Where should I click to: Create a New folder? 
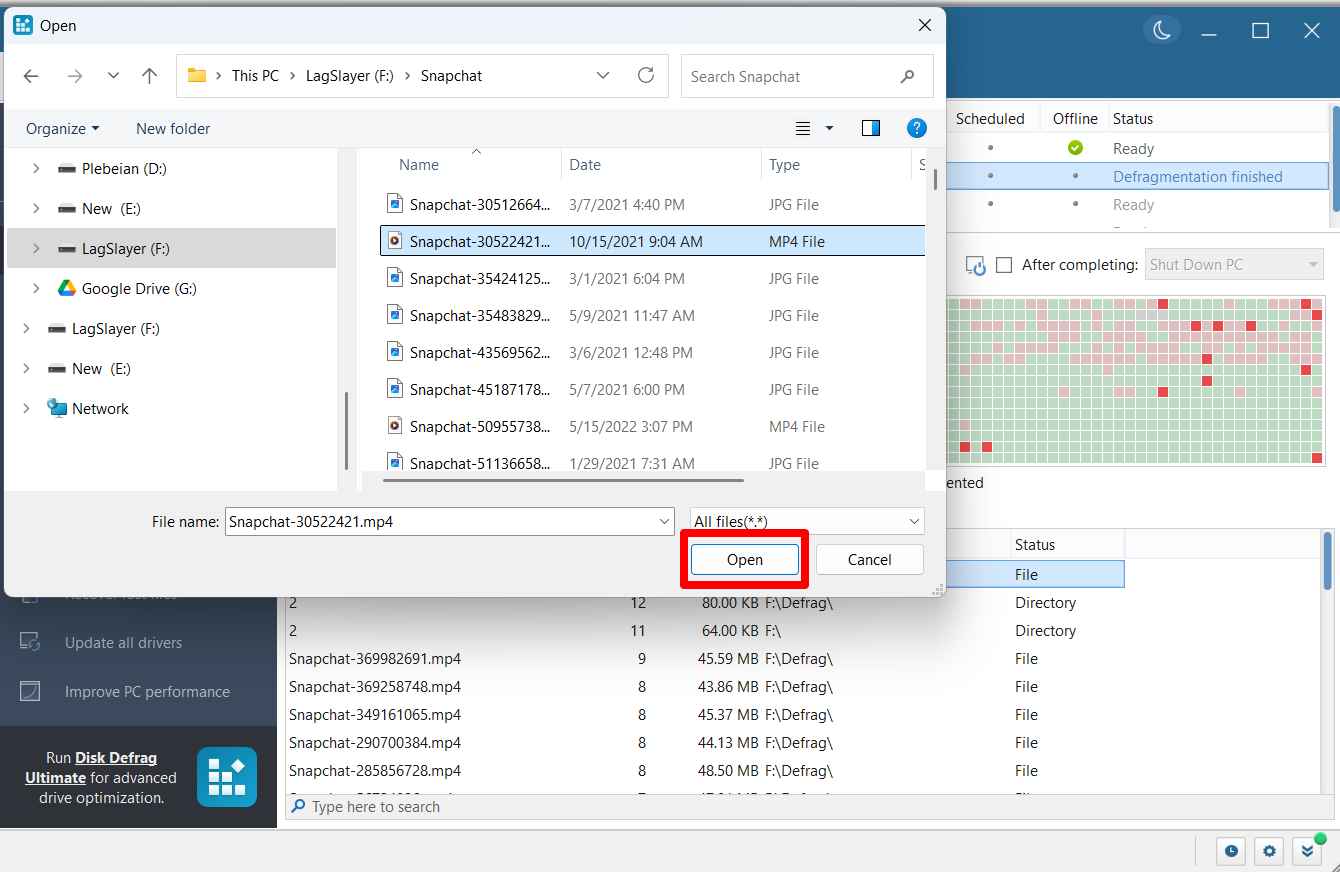pyautogui.click(x=173, y=128)
